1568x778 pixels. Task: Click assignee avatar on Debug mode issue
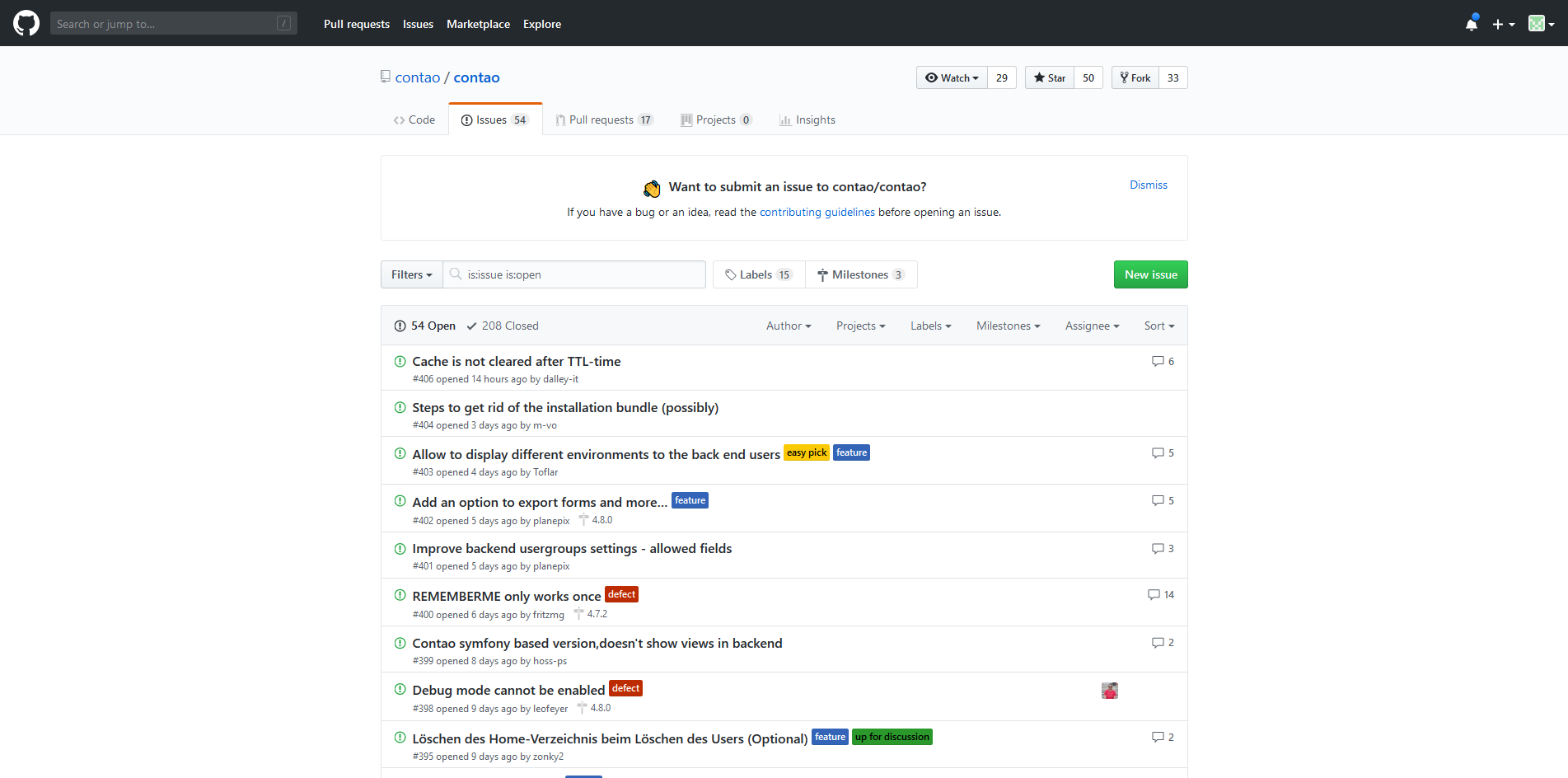tap(1110, 691)
